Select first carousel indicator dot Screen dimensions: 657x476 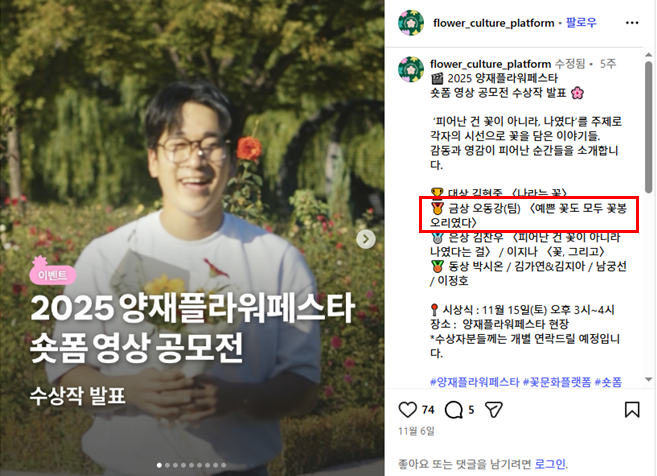click(159, 465)
